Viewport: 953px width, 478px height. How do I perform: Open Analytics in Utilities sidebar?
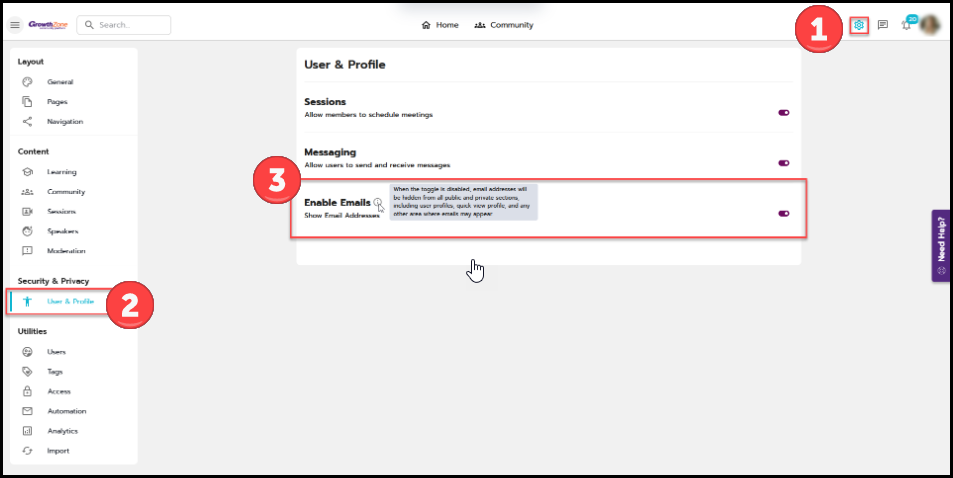[x=61, y=431]
